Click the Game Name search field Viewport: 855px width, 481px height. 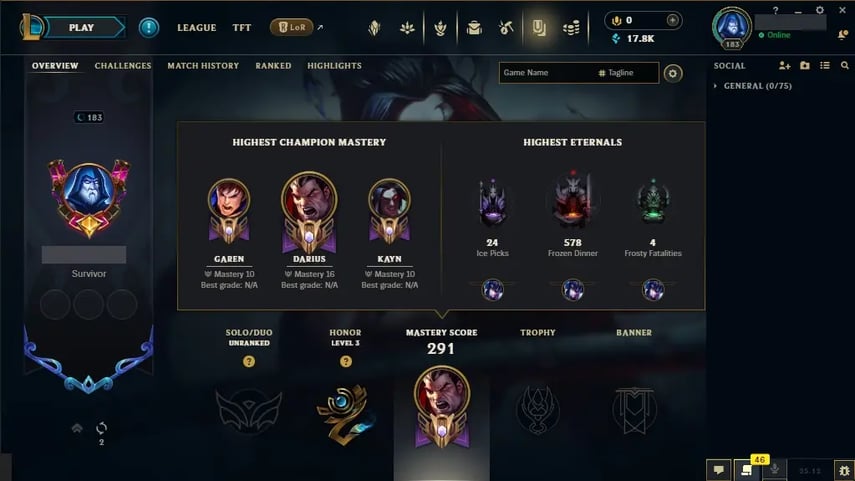579,73
